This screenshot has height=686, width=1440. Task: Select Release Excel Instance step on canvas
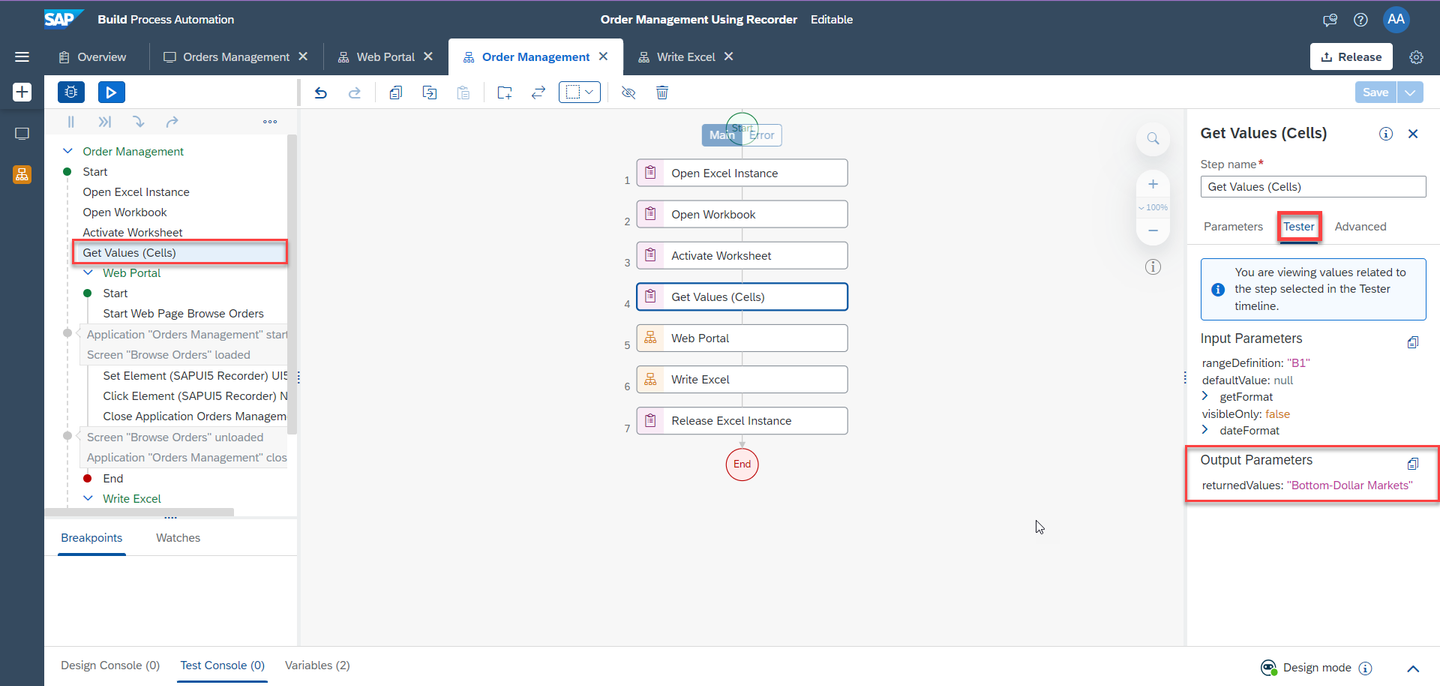pyautogui.click(x=742, y=421)
